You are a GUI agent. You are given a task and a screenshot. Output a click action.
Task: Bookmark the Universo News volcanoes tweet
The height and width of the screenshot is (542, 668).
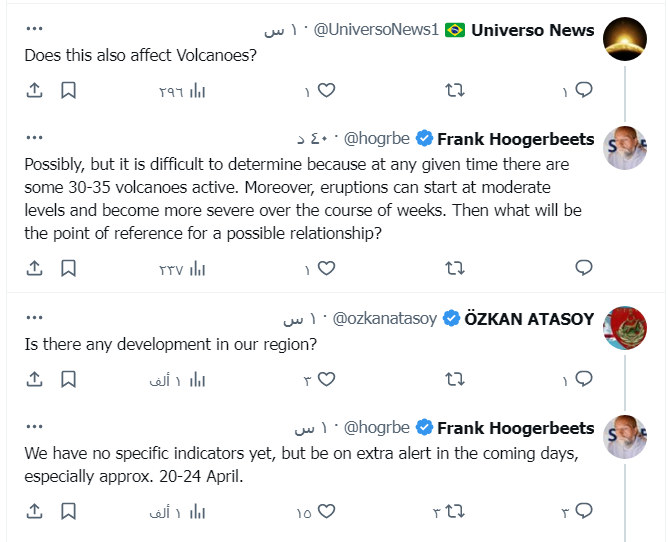[68, 91]
